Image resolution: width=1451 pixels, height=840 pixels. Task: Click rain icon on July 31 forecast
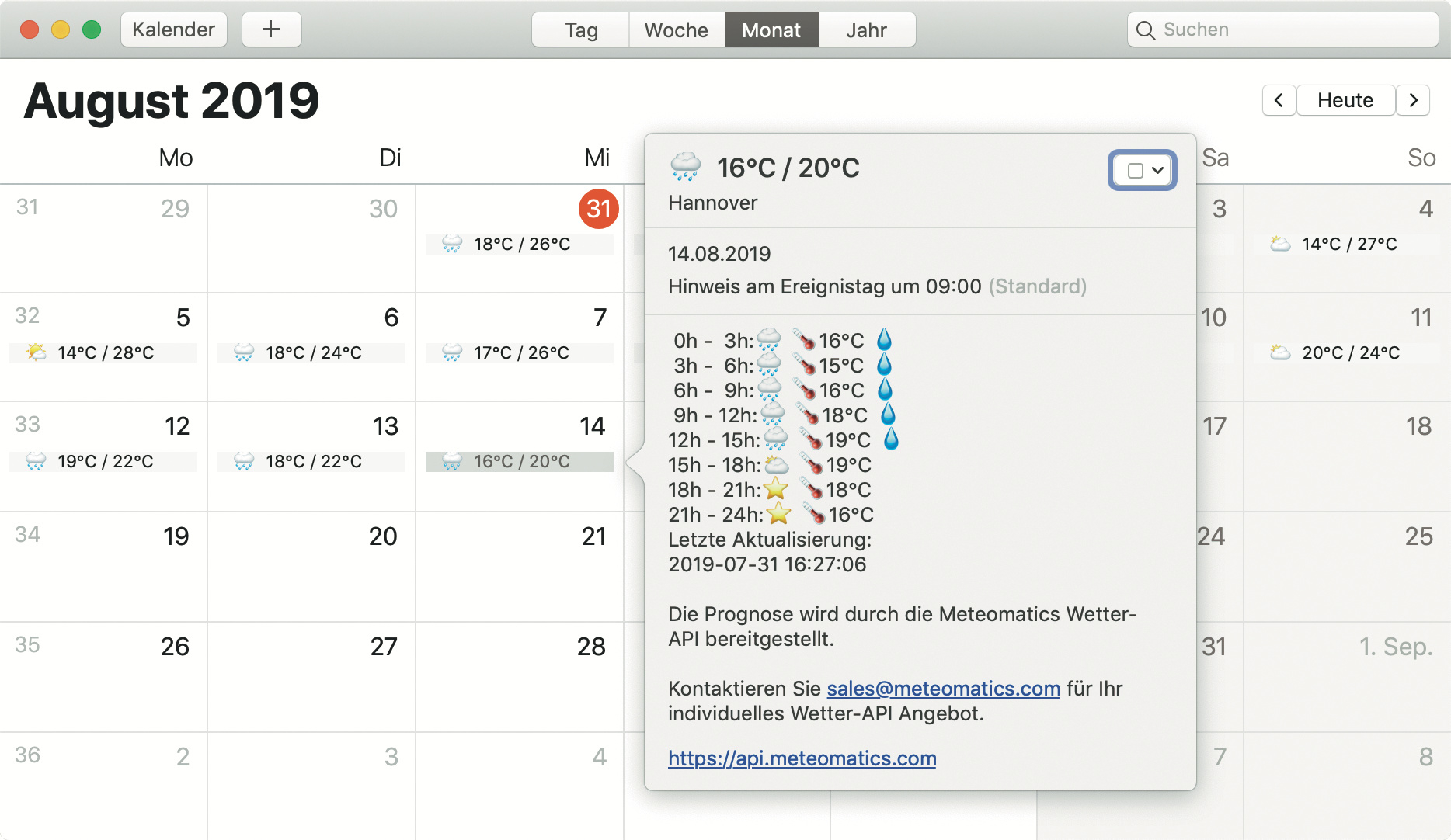[451, 244]
